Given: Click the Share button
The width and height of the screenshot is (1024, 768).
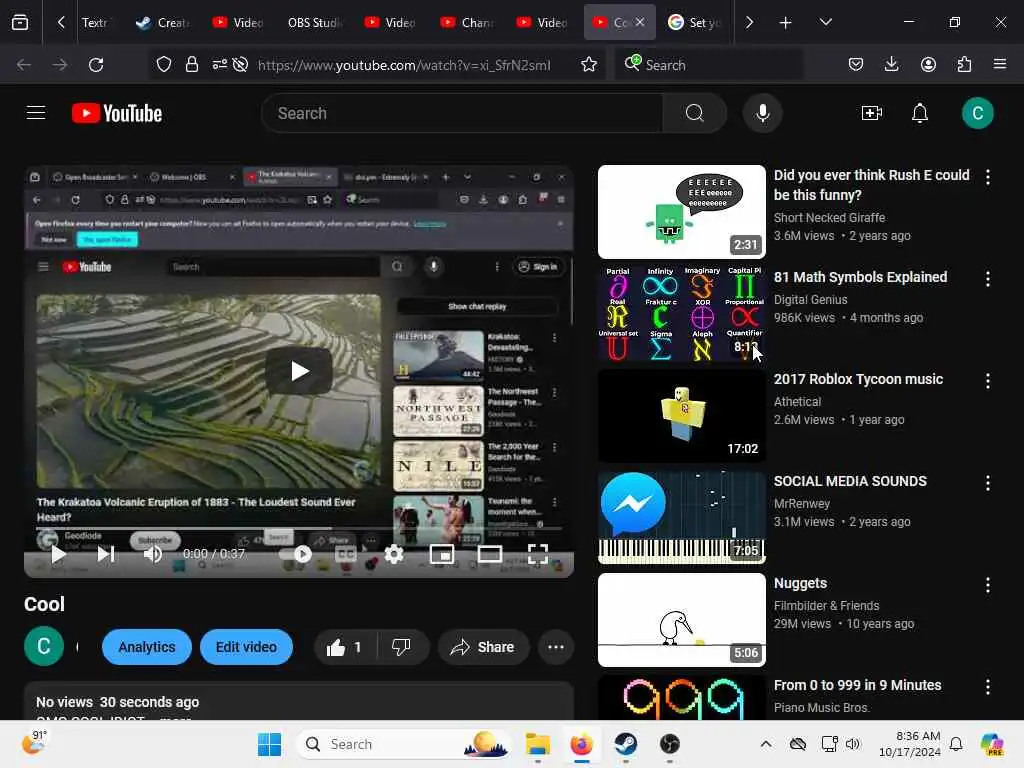Looking at the screenshot, I should click(x=483, y=647).
